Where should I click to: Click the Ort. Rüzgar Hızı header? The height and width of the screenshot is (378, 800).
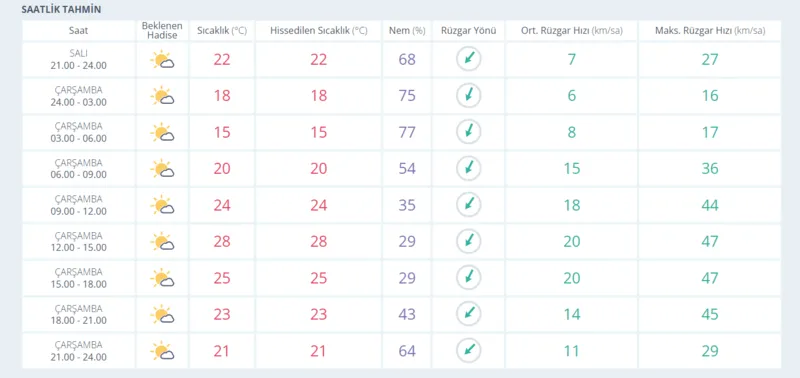pos(571,31)
